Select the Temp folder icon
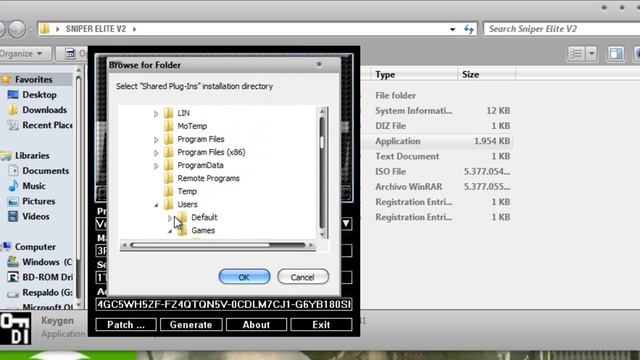This screenshot has width=640, height=360. coord(168,191)
